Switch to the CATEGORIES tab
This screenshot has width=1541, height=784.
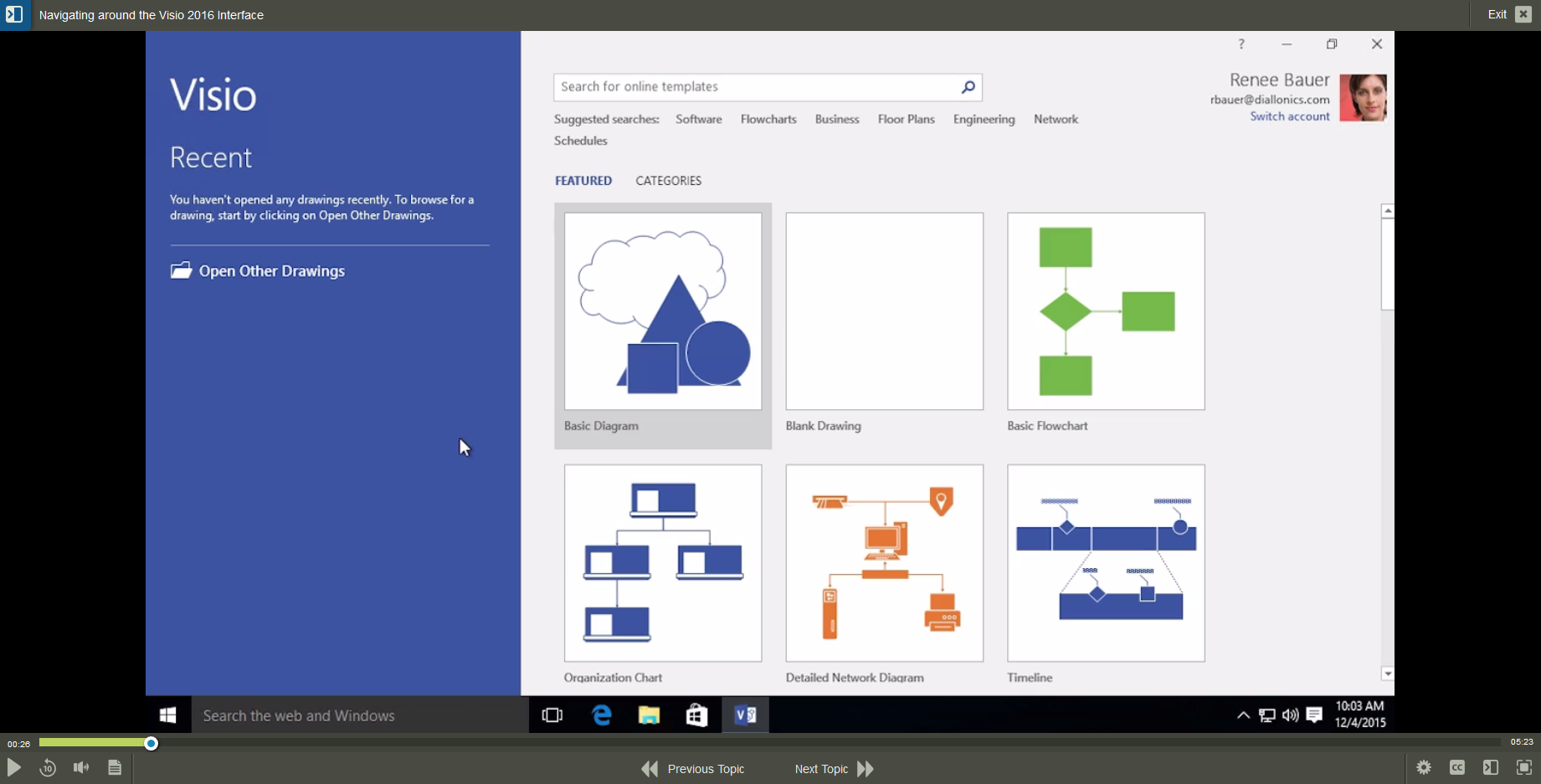coord(668,180)
